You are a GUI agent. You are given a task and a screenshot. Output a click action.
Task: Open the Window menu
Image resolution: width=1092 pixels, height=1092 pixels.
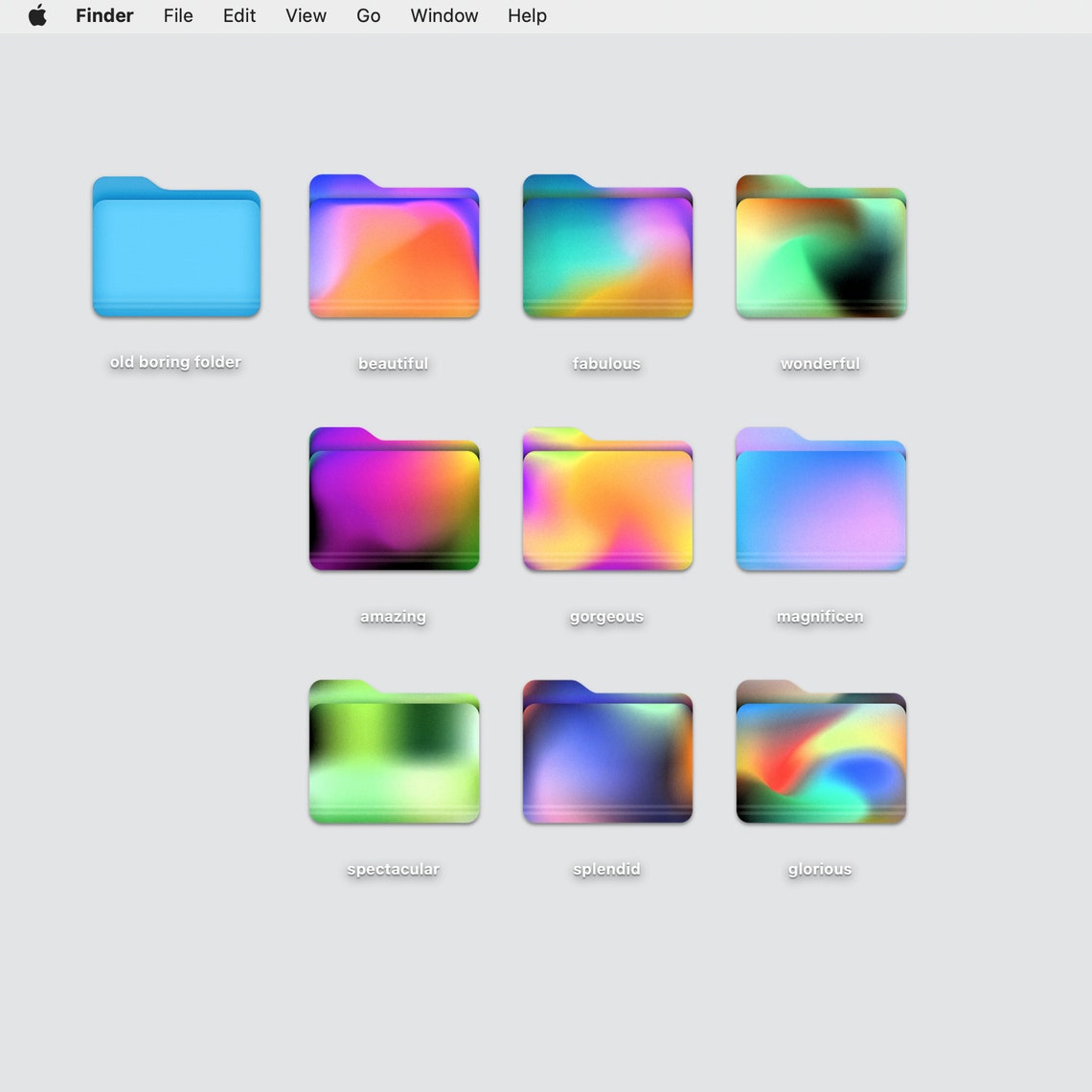pyautogui.click(x=444, y=15)
